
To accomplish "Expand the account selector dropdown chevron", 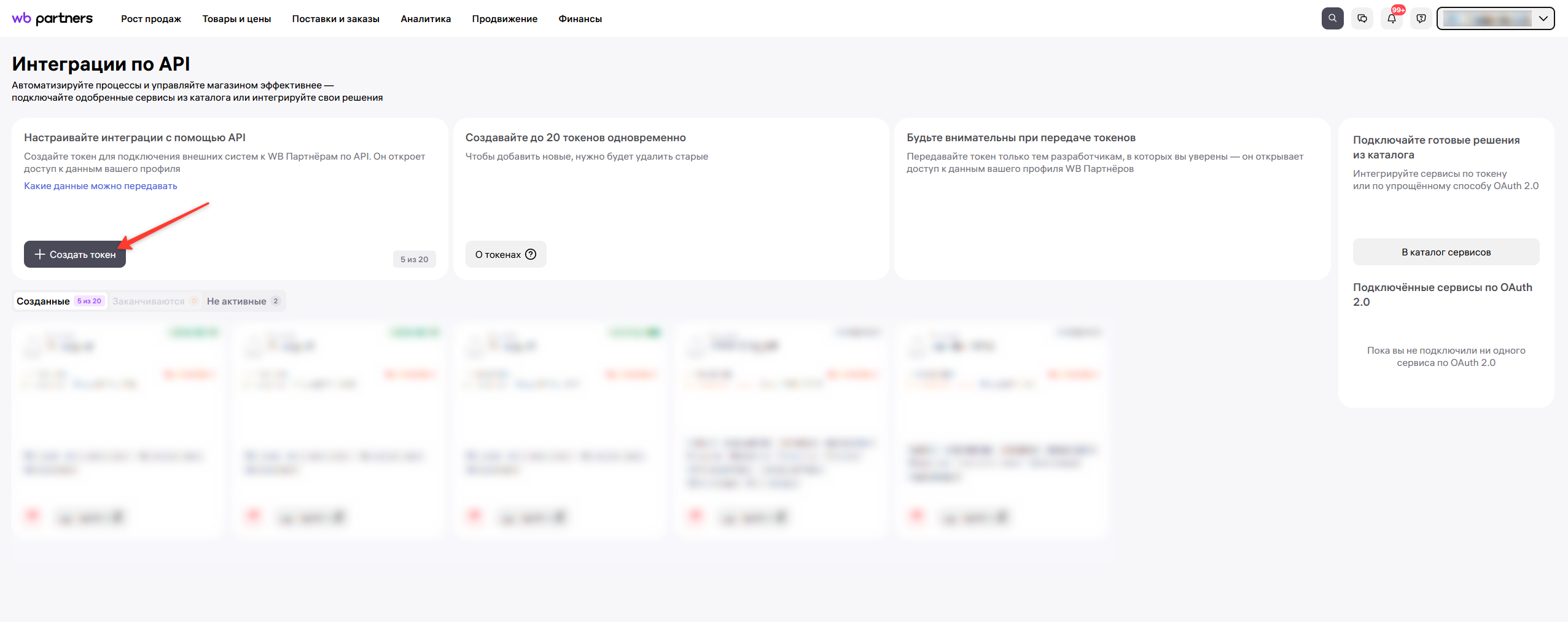I will [1543, 18].
